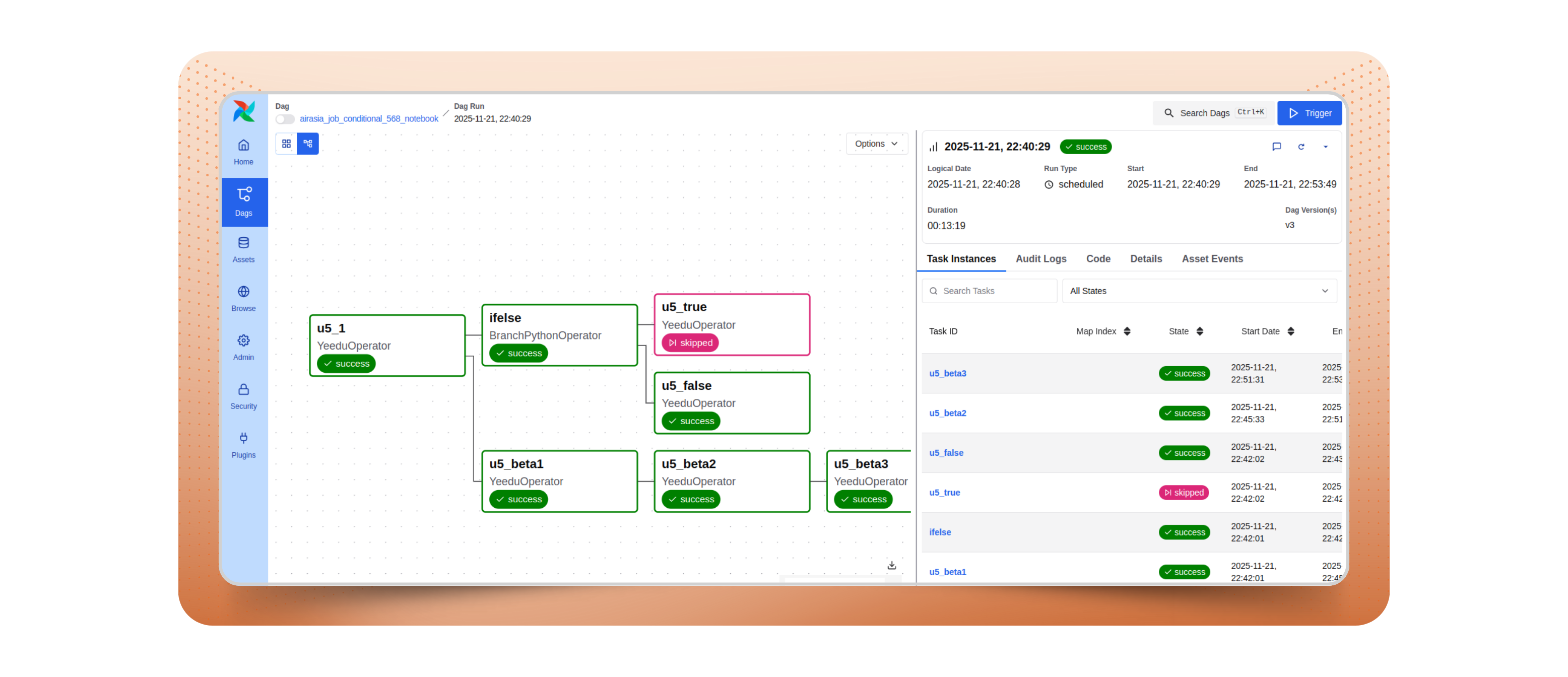
Task: Add a note to this DAG run
Action: 1277,147
